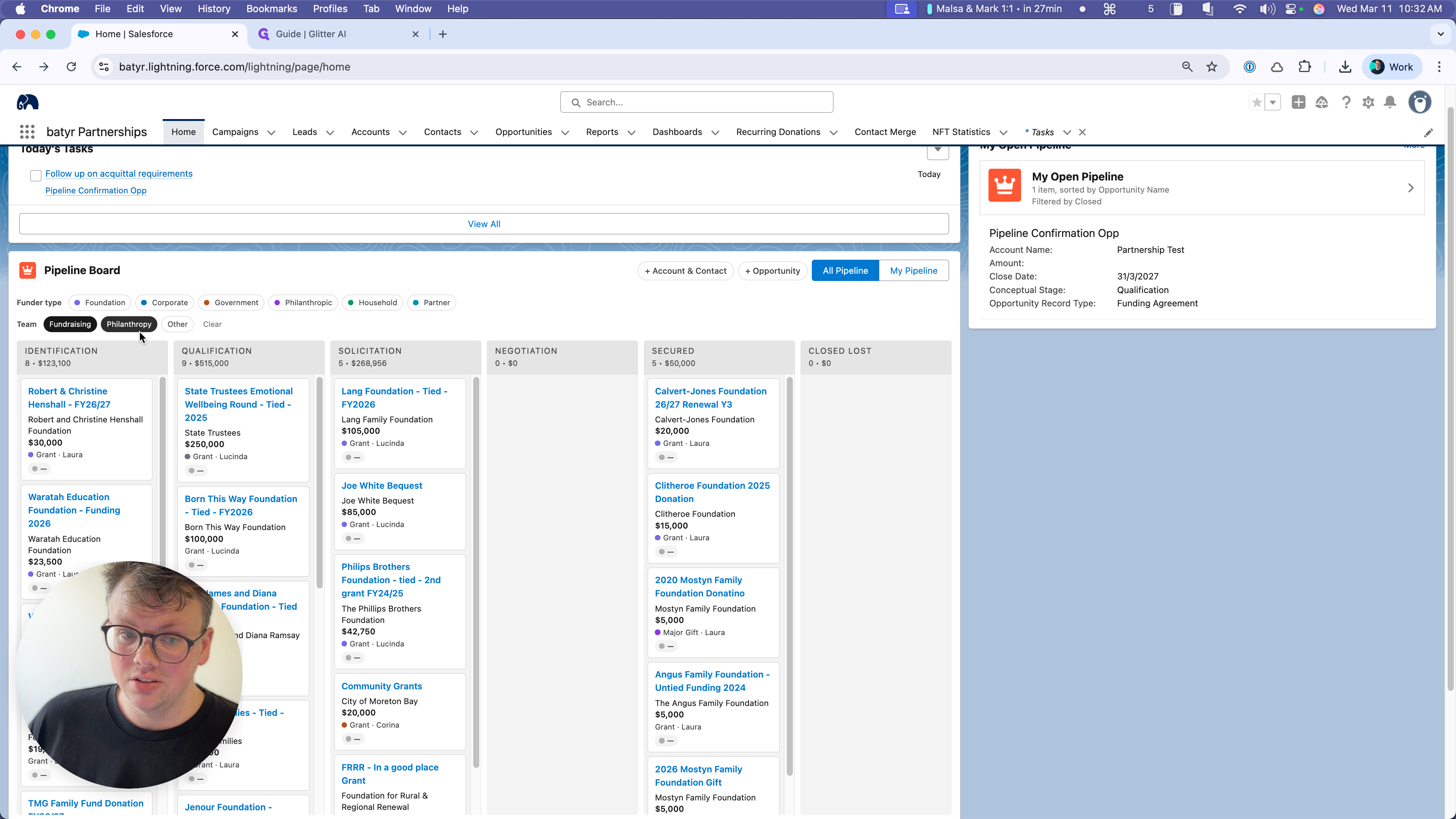Screen dimensions: 1456x819
Task: Expand the Reports tab dropdown
Action: click(x=631, y=133)
